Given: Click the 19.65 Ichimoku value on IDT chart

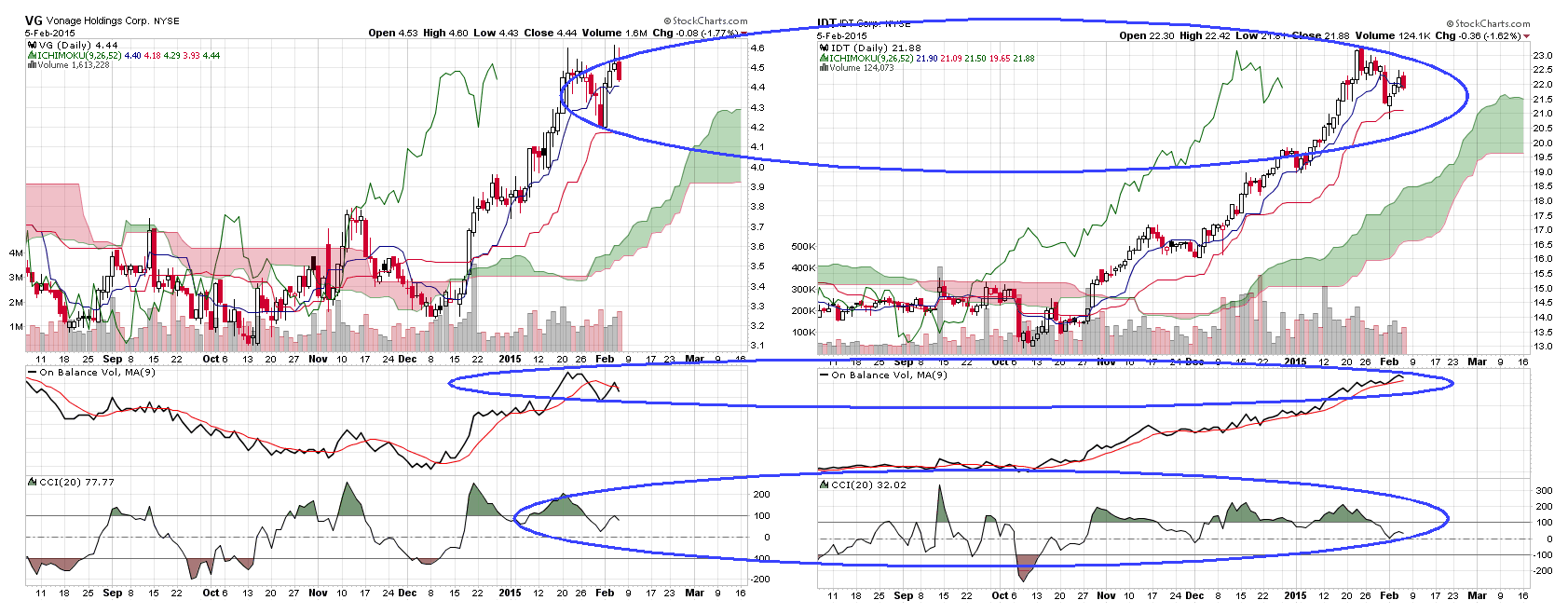Looking at the screenshot, I should pyautogui.click(x=1000, y=58).
